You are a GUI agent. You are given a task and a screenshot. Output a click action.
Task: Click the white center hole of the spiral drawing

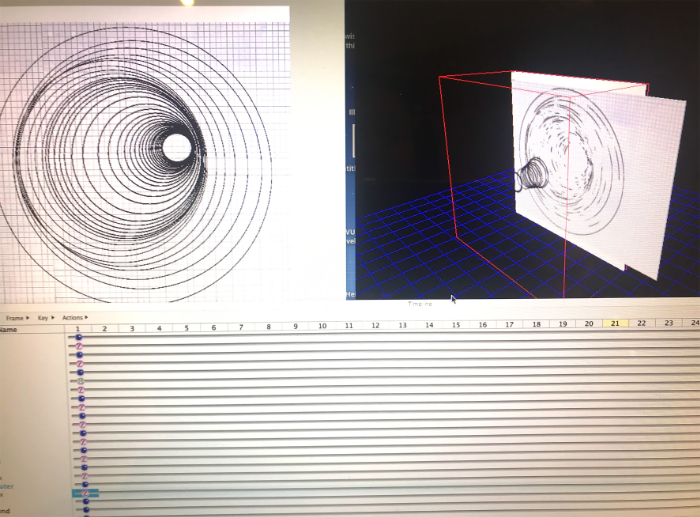pos(177,147)
